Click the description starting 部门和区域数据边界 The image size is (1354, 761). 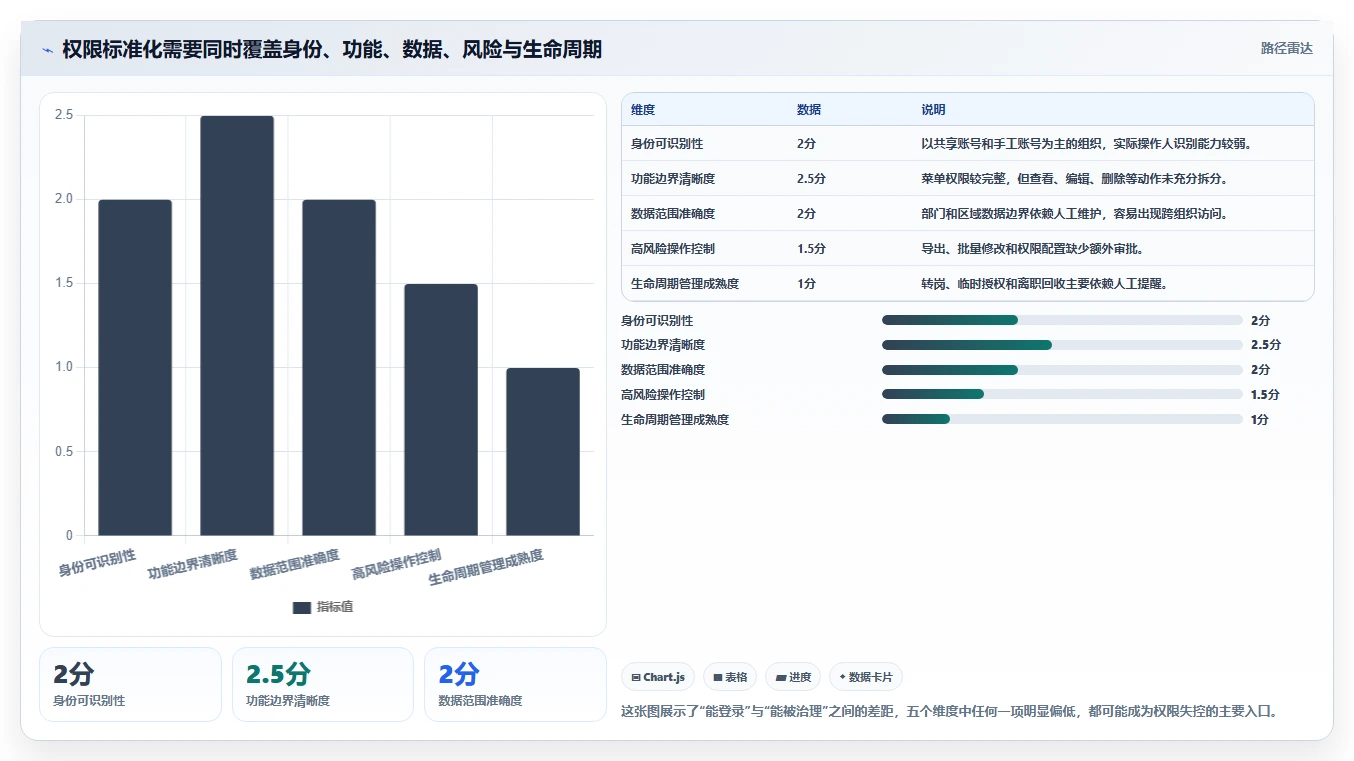click(1074, 214)
